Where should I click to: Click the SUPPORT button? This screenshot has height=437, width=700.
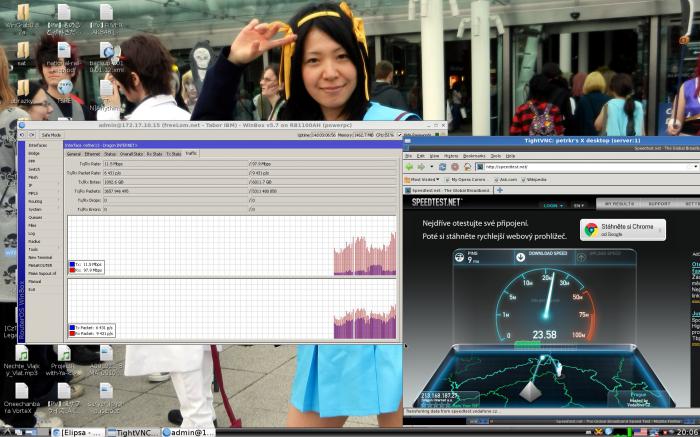tap(659, 204)
